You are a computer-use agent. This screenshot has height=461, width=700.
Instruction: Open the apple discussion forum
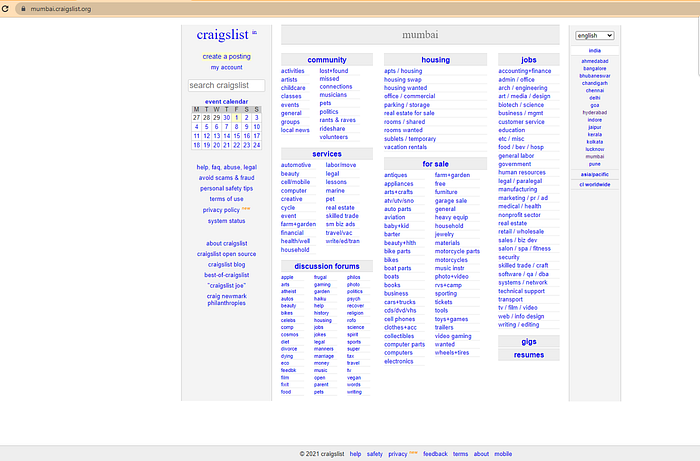click(x=287, y=277)
